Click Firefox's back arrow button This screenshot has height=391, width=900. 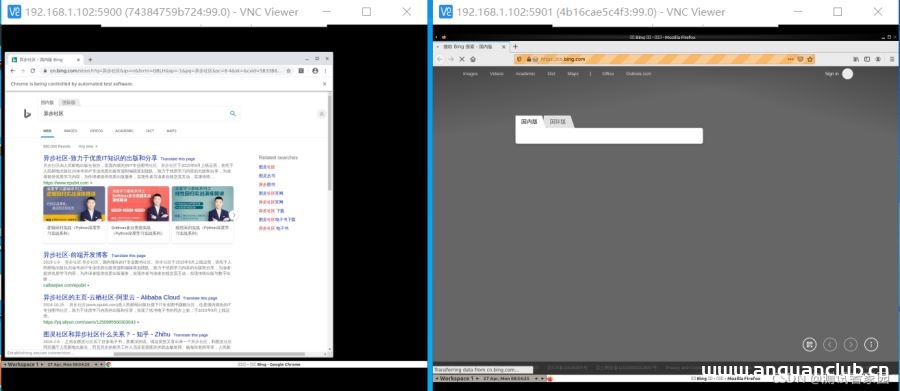[440, 59]
